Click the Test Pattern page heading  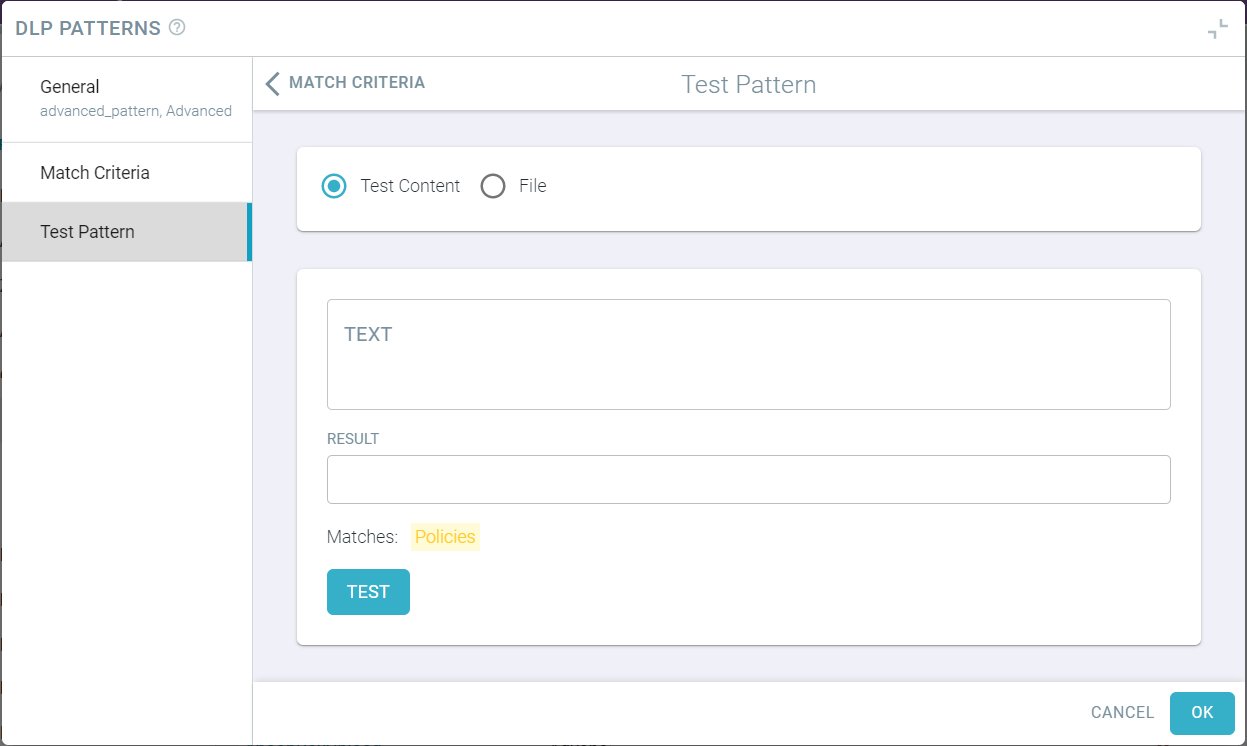click(x=749, y=84)
